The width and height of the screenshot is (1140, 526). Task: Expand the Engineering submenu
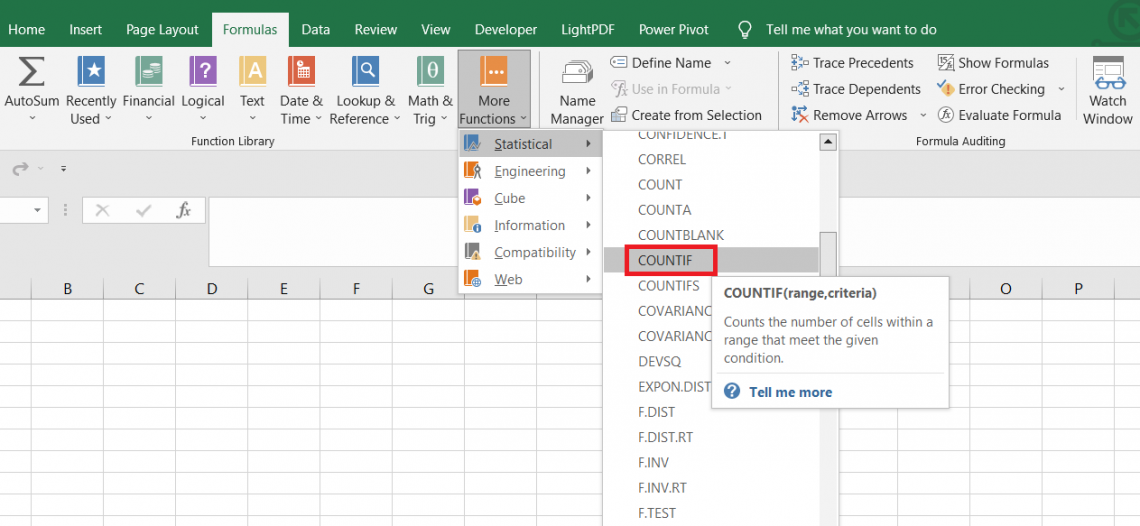click(529, 171)
